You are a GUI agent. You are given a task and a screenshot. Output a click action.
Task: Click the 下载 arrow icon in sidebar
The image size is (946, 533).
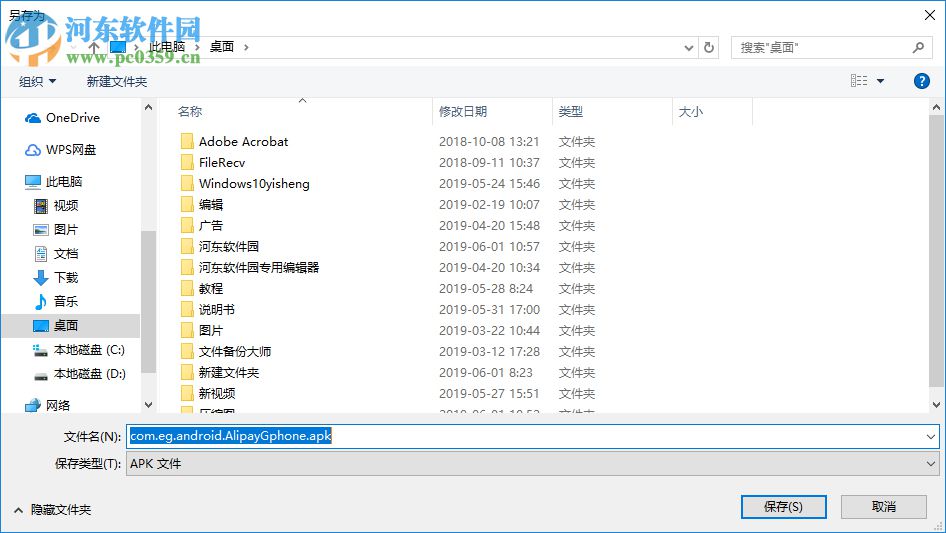coord(40,278)
